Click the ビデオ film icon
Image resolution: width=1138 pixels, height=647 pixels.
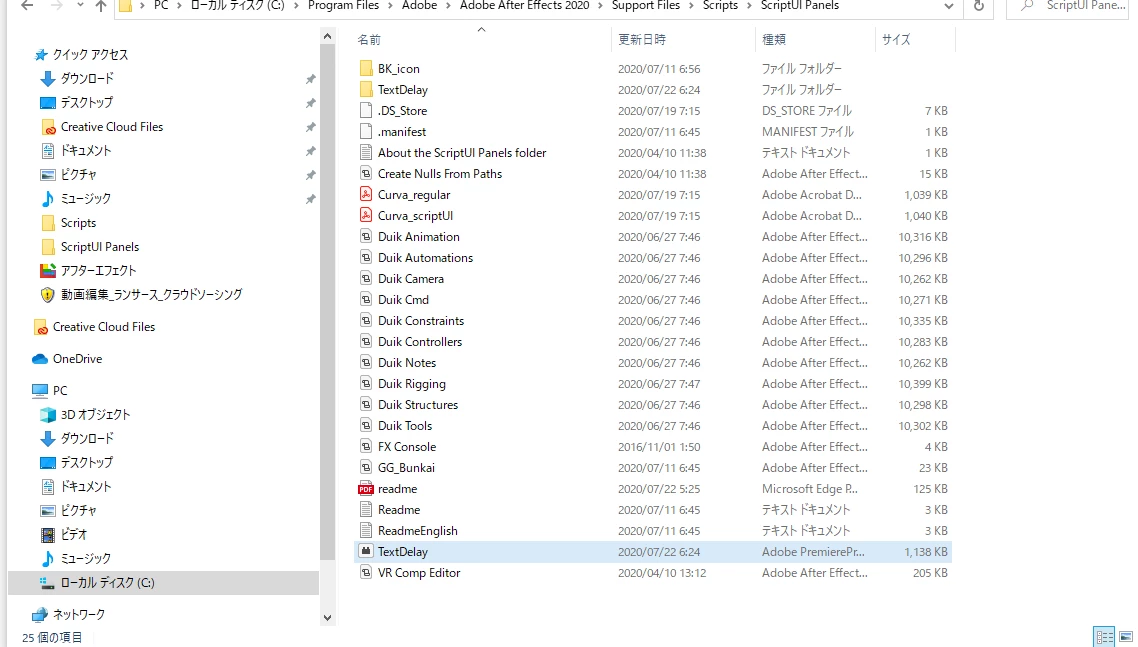48,535
